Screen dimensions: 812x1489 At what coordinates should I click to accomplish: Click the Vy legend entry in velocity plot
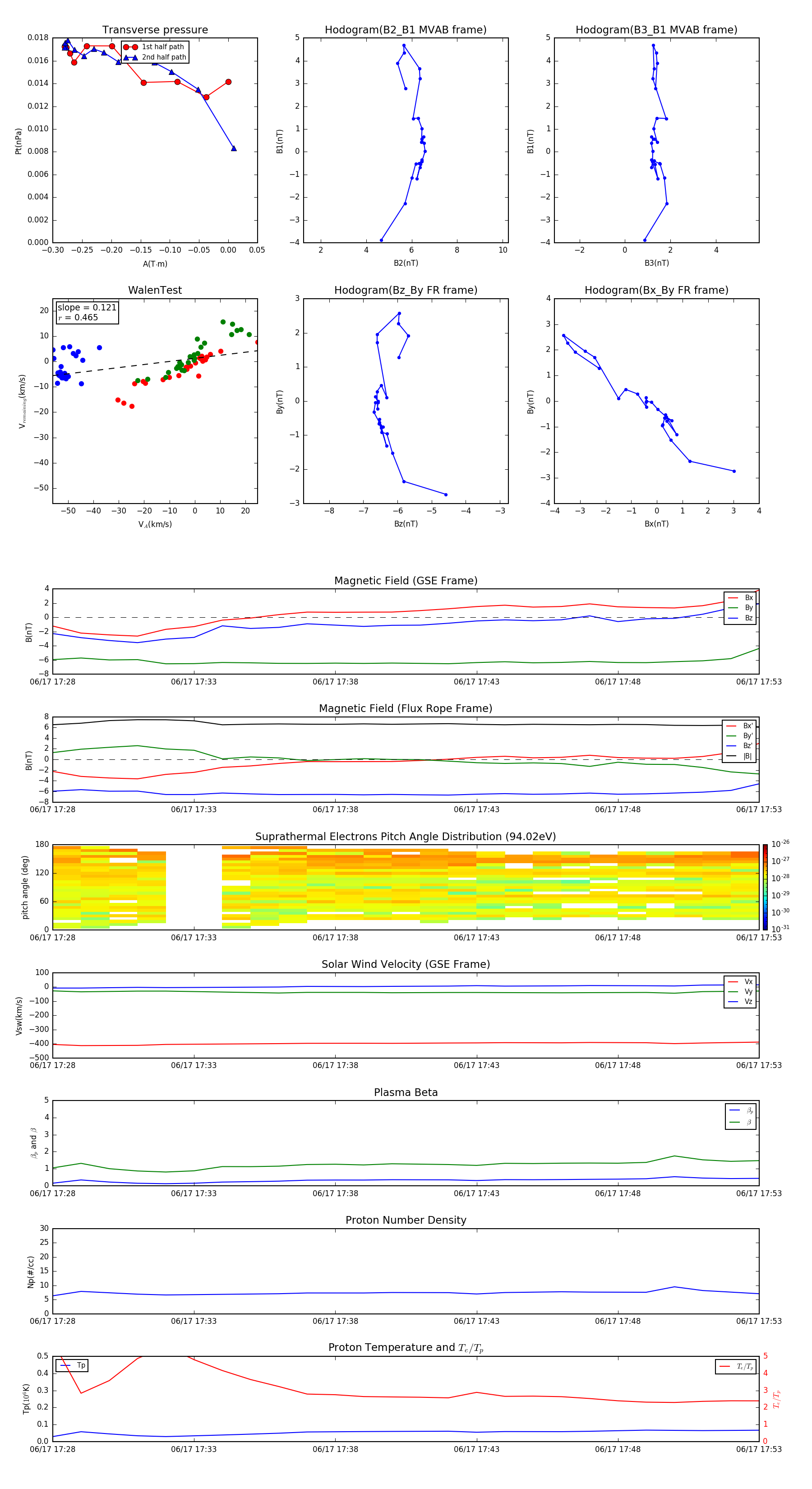(740, 991)
